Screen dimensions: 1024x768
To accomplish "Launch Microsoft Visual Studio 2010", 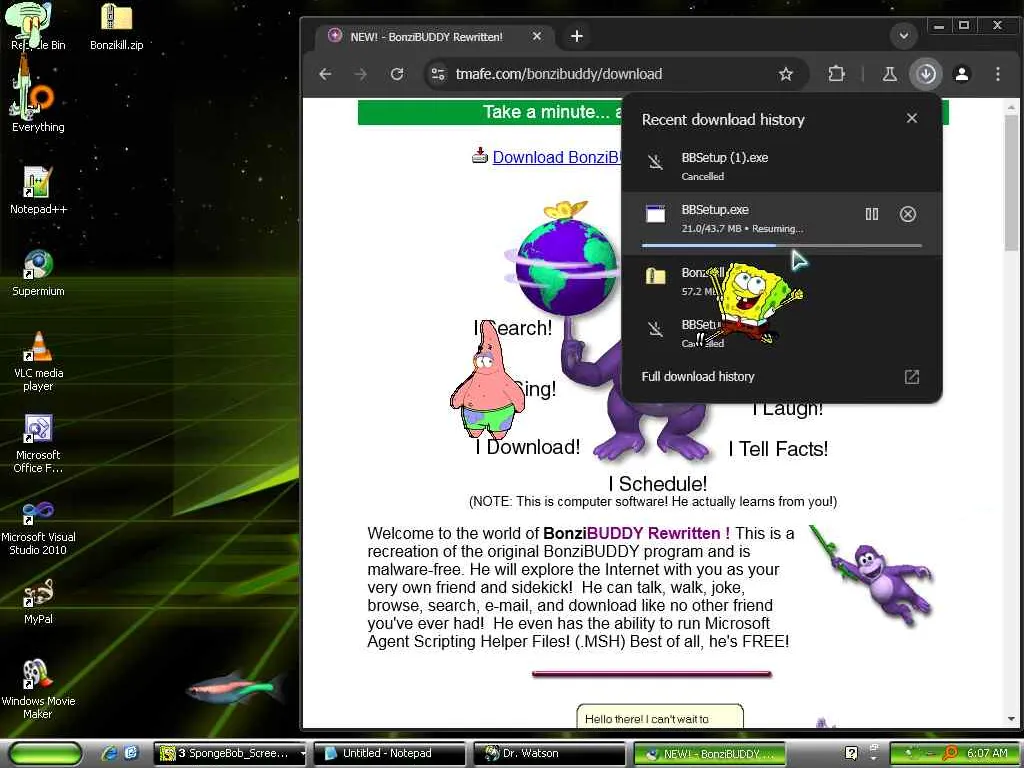I will point(37,526).
